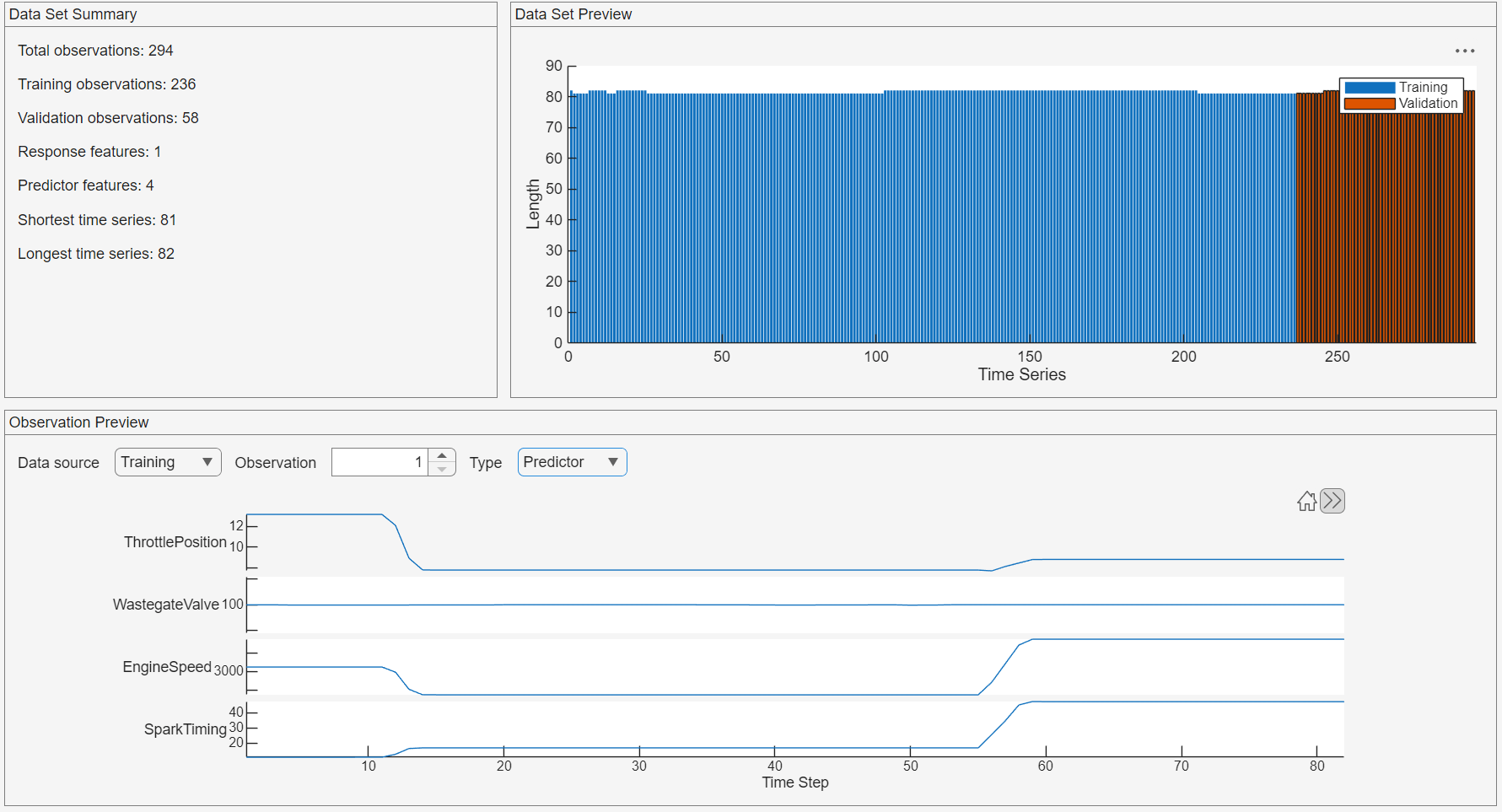Open the ellipsis options menu in Data Set Preview
The height and width of the screenshot is (812, 1502).
[1465, 51]
